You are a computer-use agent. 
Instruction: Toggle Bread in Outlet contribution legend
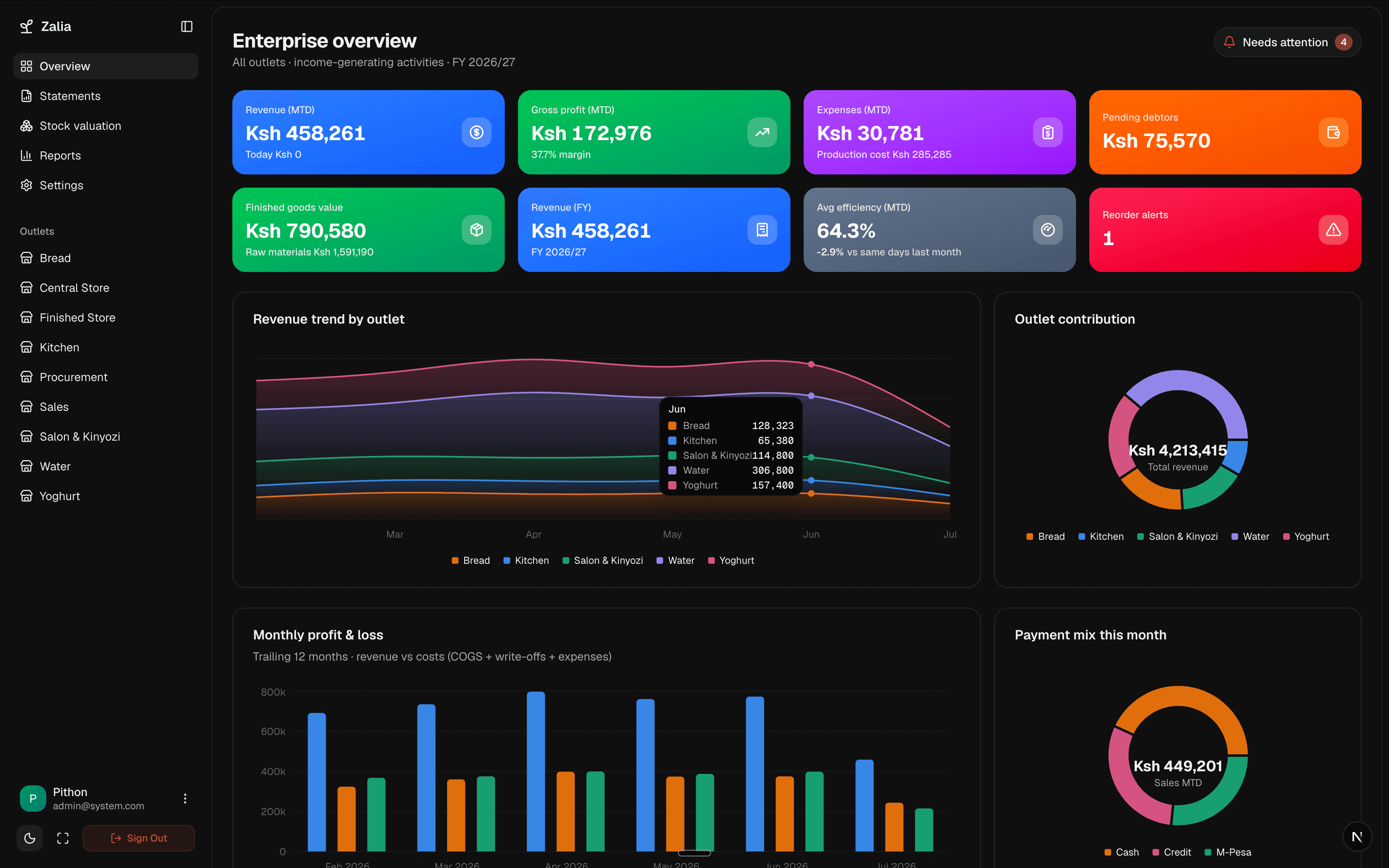(1045, 536)
